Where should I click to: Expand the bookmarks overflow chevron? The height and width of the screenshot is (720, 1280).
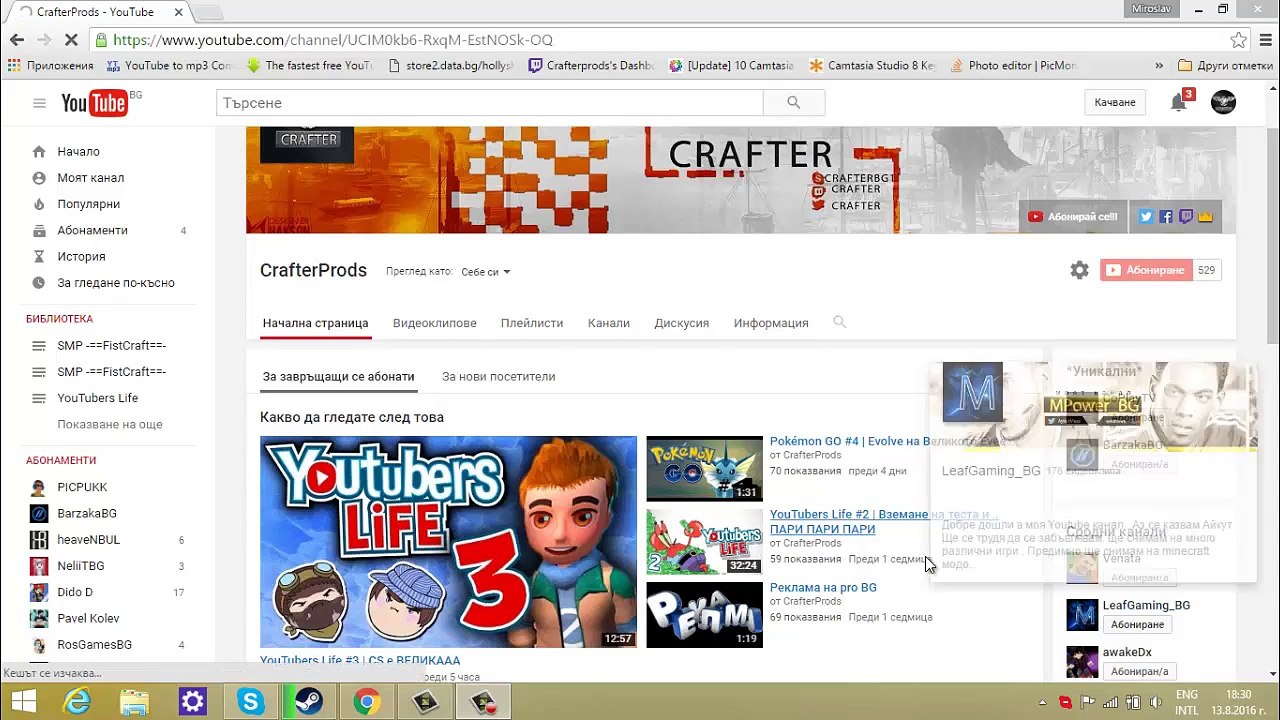point(1159,66)
